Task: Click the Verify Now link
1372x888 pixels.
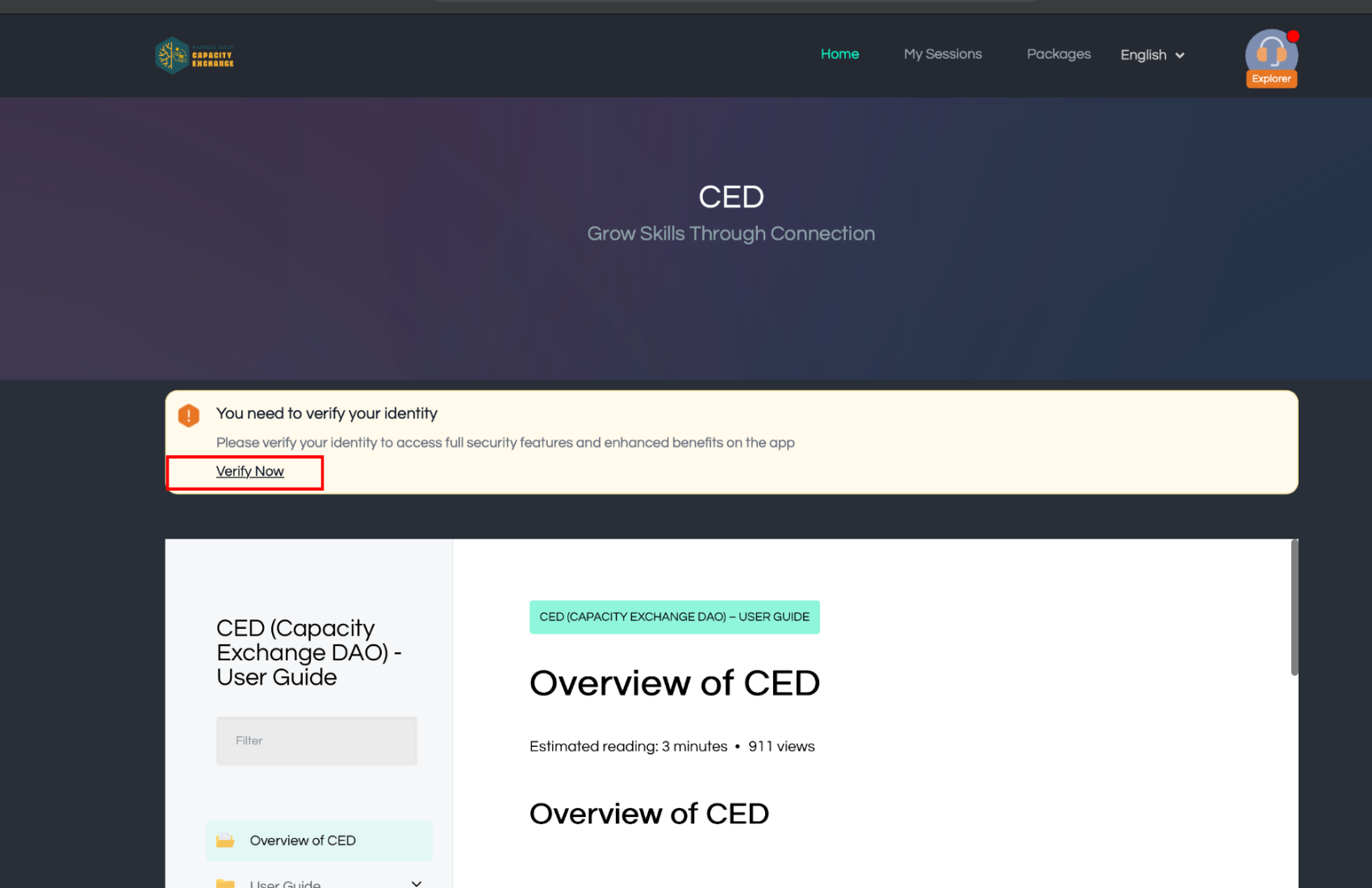Action: (250, 471)
